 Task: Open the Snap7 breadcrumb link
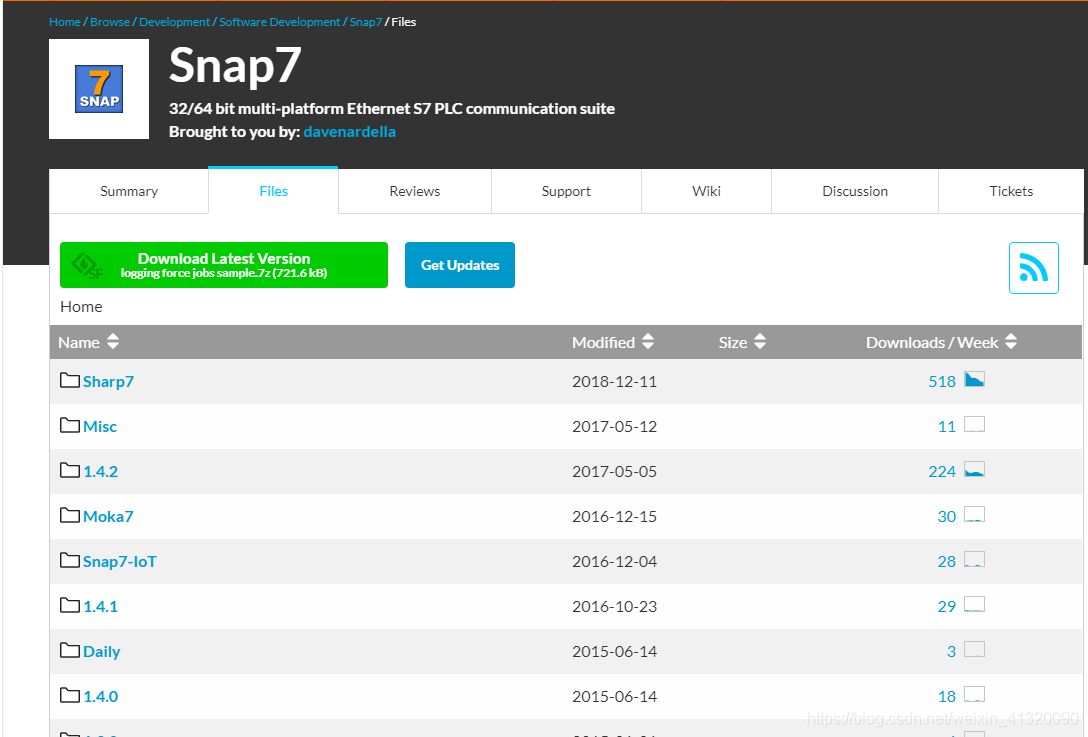pos(366,22)
